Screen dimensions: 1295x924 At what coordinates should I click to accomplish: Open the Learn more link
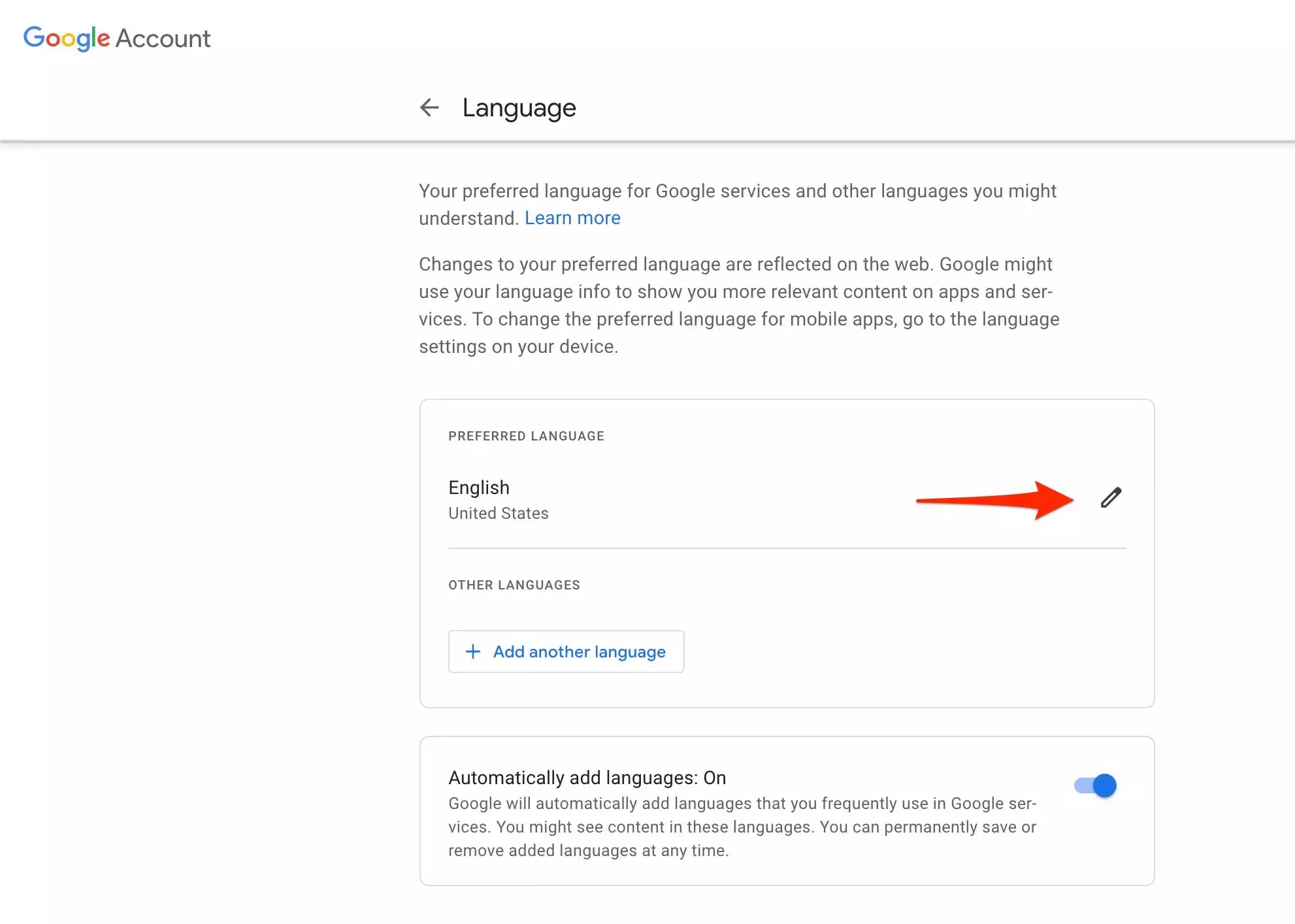coord(572,218)
